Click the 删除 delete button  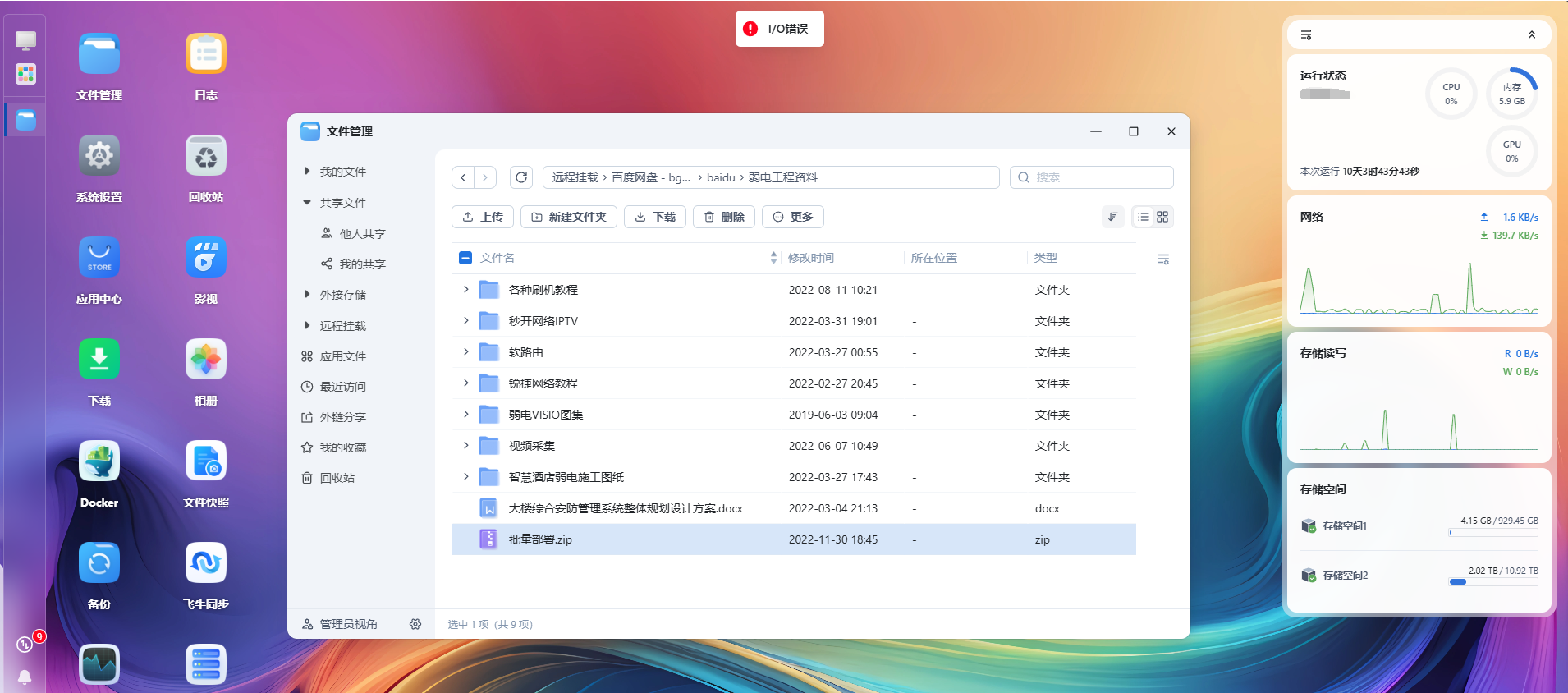point(724,217)
